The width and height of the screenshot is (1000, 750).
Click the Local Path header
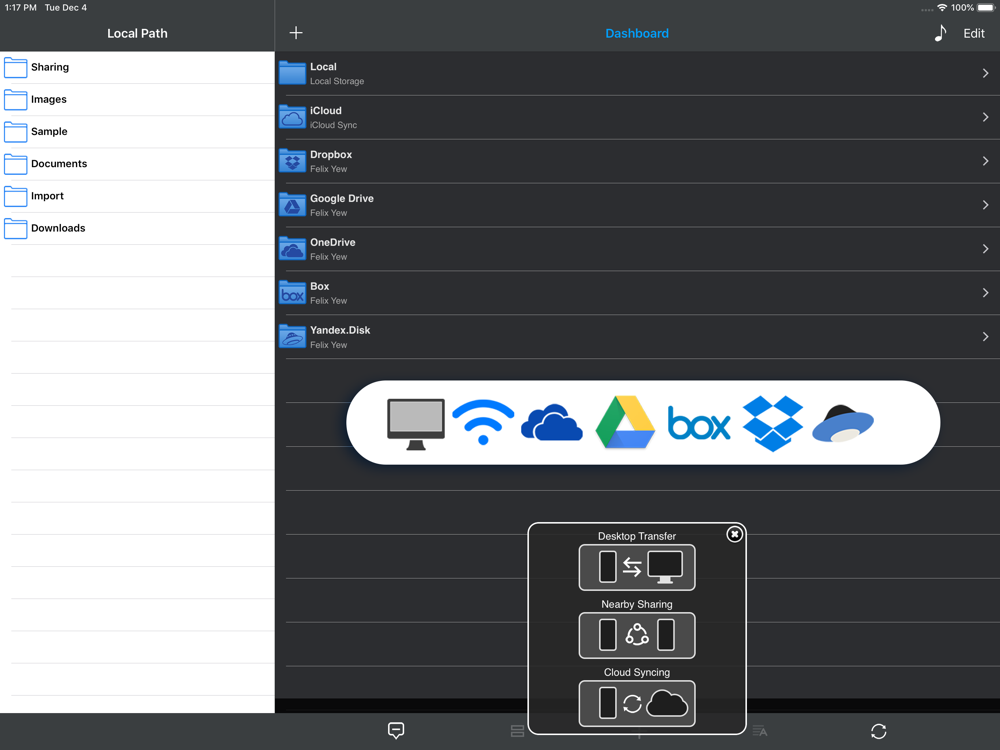[137, 33]
